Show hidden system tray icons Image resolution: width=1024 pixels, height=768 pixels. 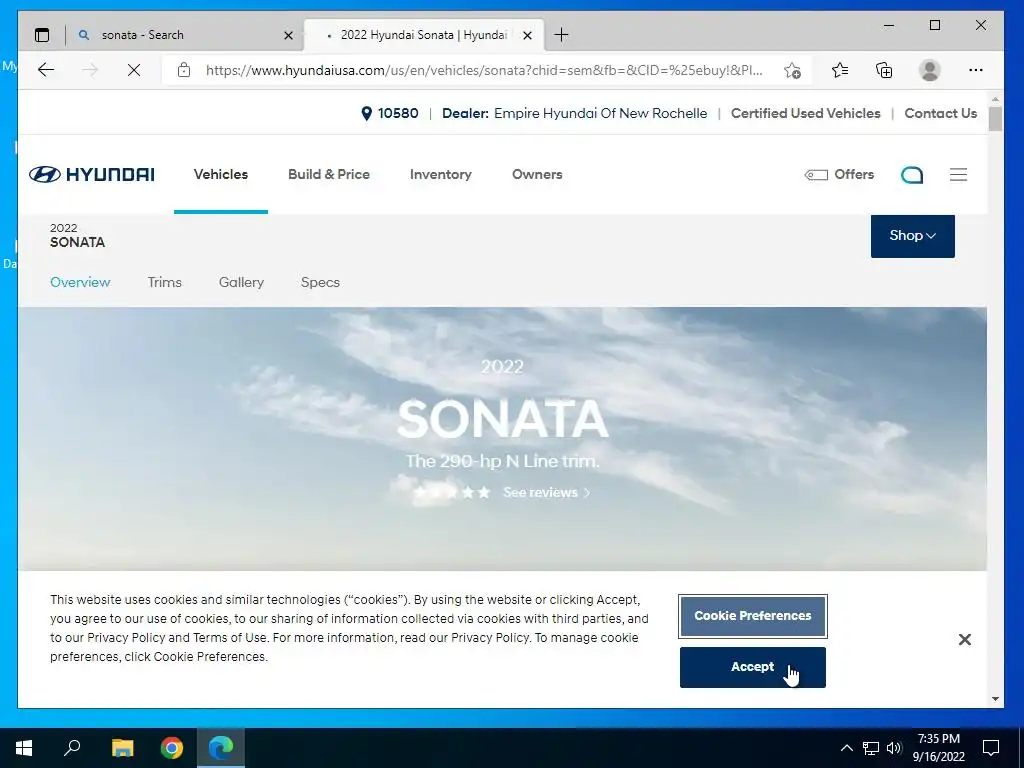tap(846, 748)
